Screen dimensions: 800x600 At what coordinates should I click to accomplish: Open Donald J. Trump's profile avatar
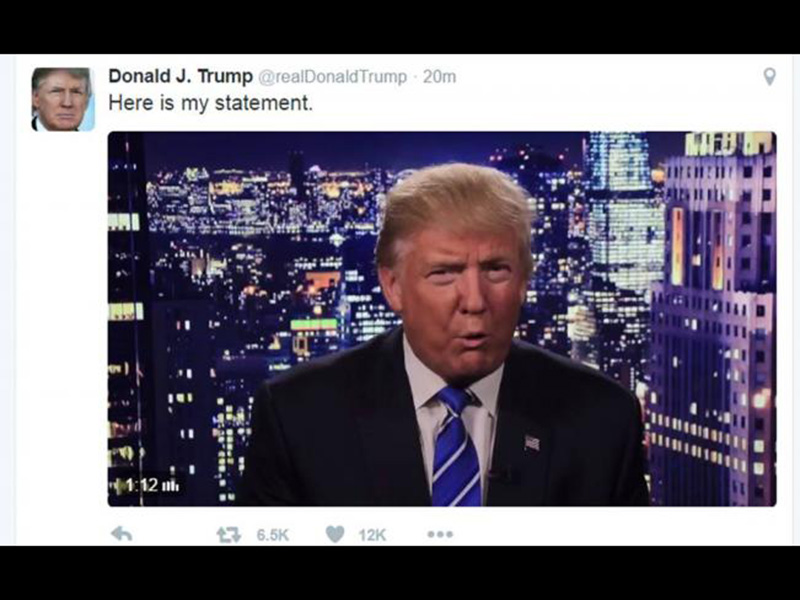coord(63,99)
